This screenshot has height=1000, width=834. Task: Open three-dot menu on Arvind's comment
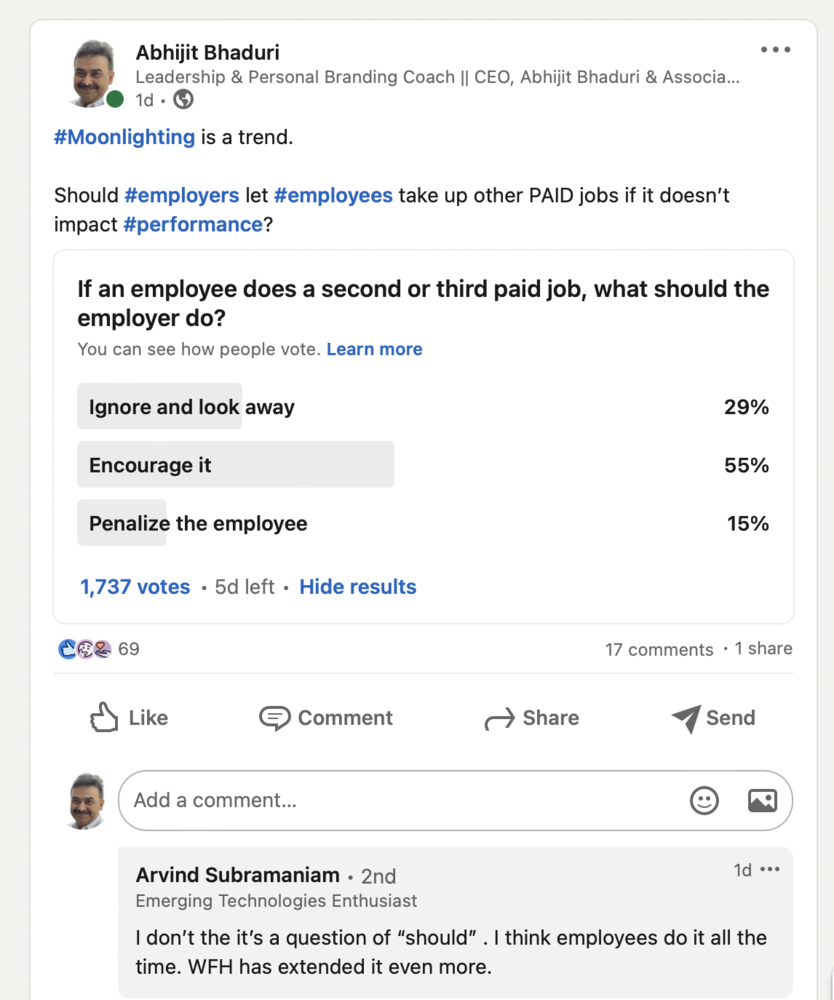click(x=770, y=870)
